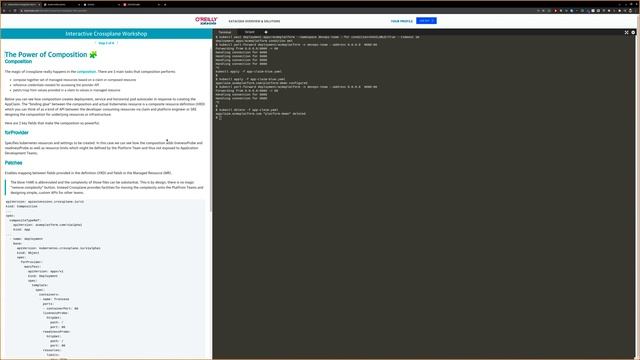640x360 pixels.
Task: Switch to the third browser tab
Action: (101, 4)
